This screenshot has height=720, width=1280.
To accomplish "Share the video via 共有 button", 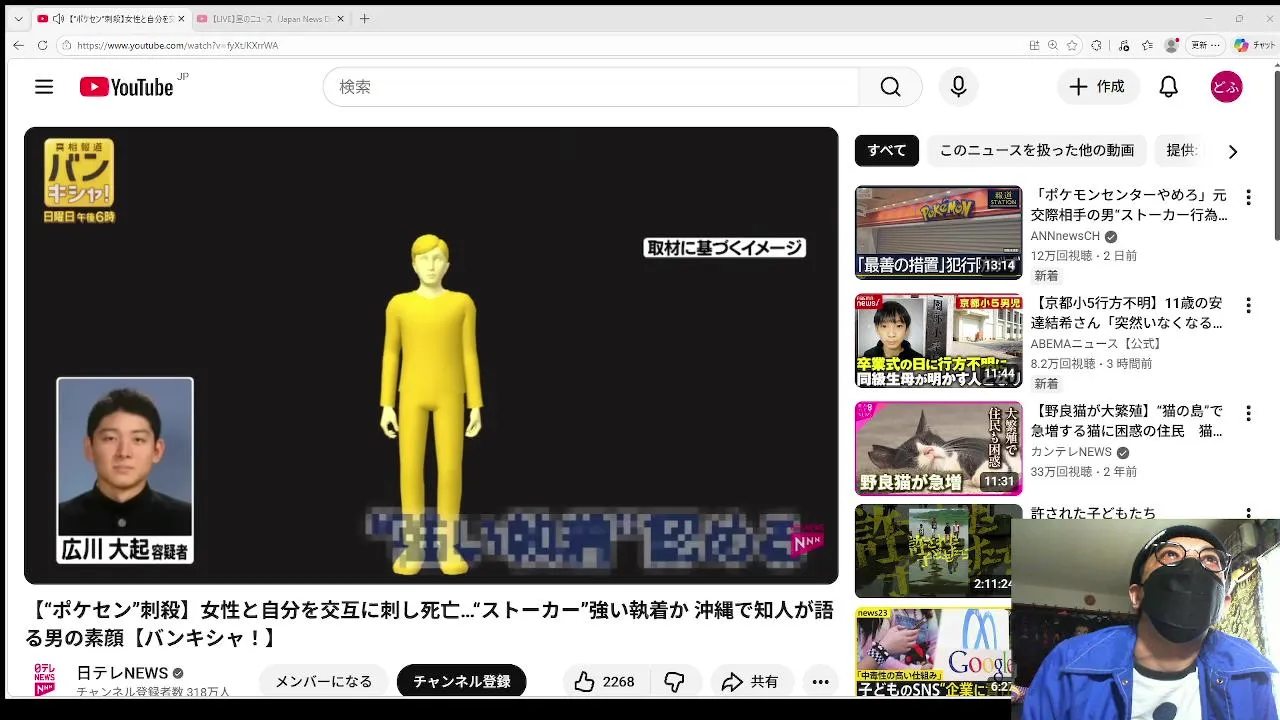I will click(751, 682).
